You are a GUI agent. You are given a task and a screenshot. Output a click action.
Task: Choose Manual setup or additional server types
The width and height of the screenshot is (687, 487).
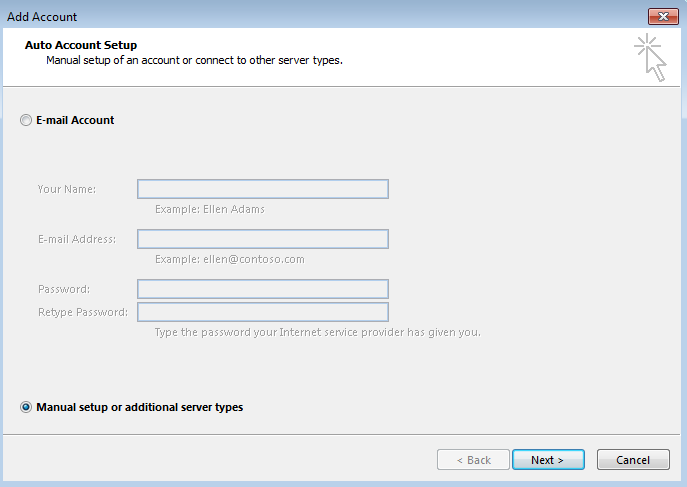[x=26, y=407]
